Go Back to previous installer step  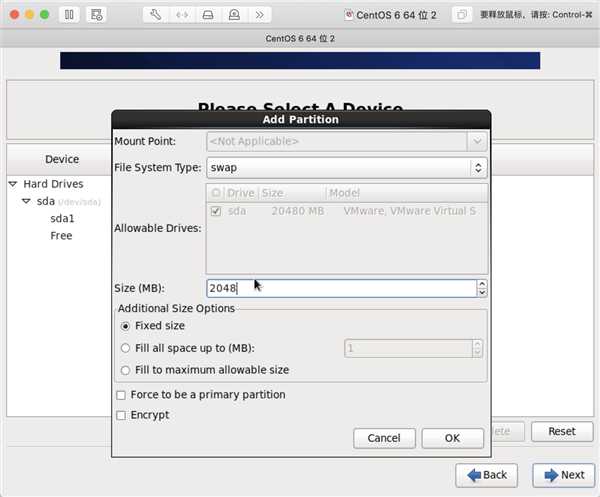coord(486,475)
